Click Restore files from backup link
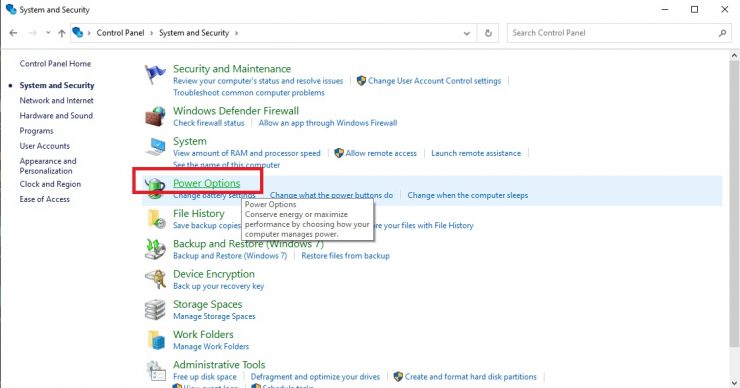 [345, 255]
